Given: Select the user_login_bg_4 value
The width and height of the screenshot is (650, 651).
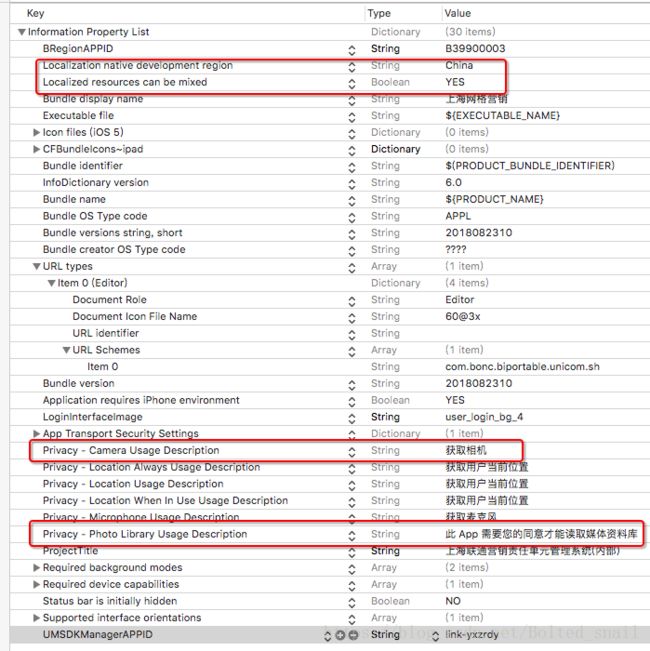Looking at the screenshot, I should pos(484,417).
